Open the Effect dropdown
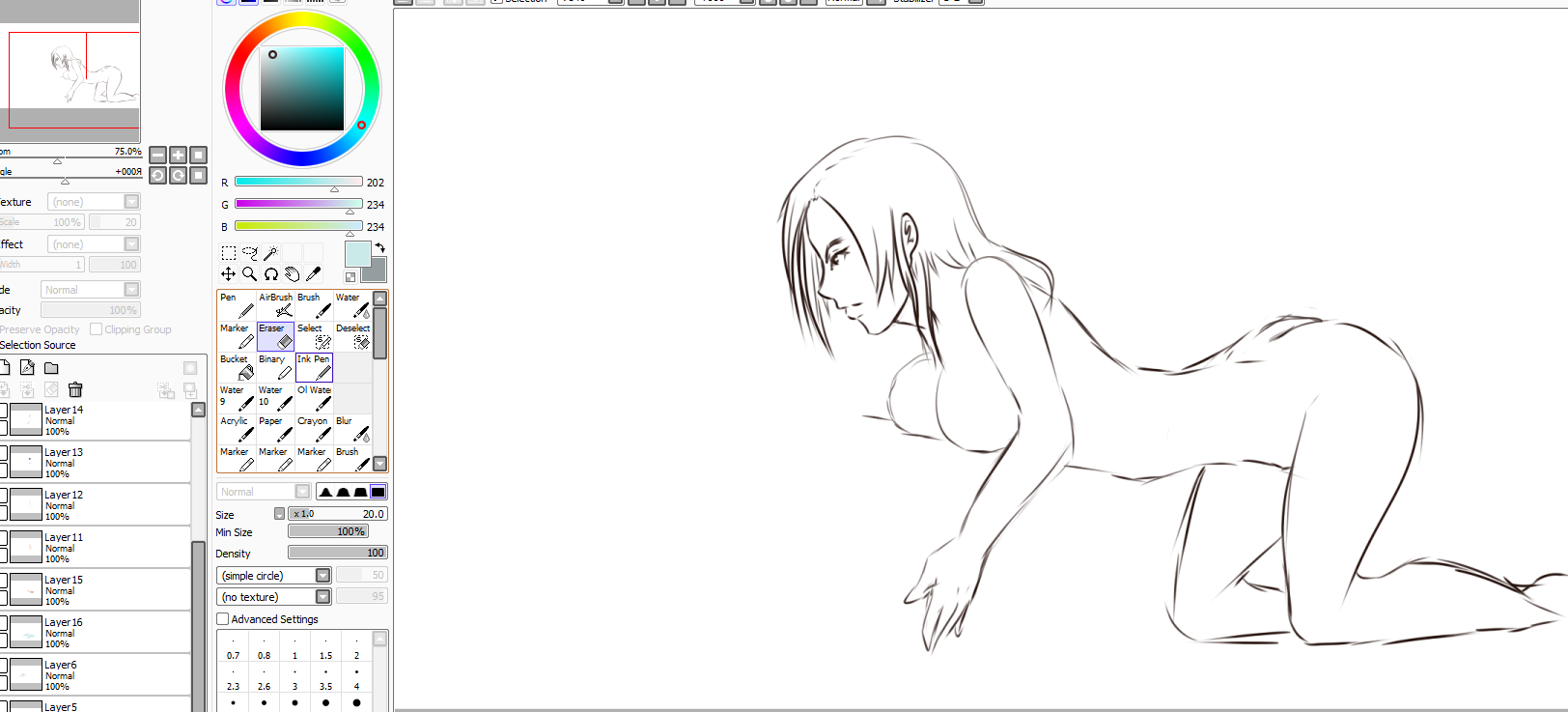 pyautogui.click(x=94, y=244)
